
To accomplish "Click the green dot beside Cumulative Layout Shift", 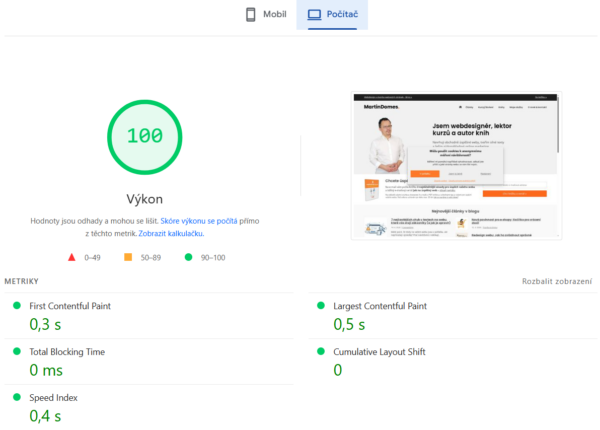I will tap(321, 351).
